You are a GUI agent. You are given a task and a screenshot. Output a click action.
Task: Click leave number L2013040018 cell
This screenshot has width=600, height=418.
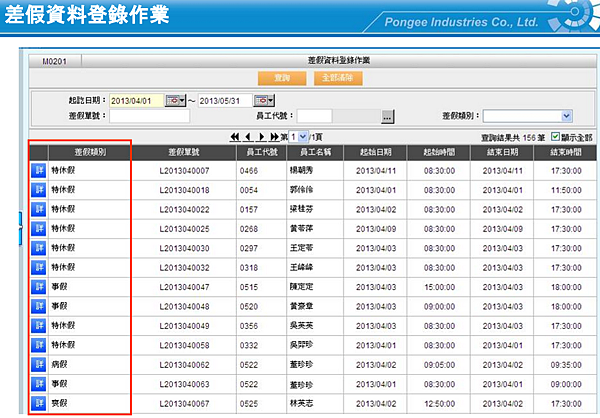pos(184,190)
